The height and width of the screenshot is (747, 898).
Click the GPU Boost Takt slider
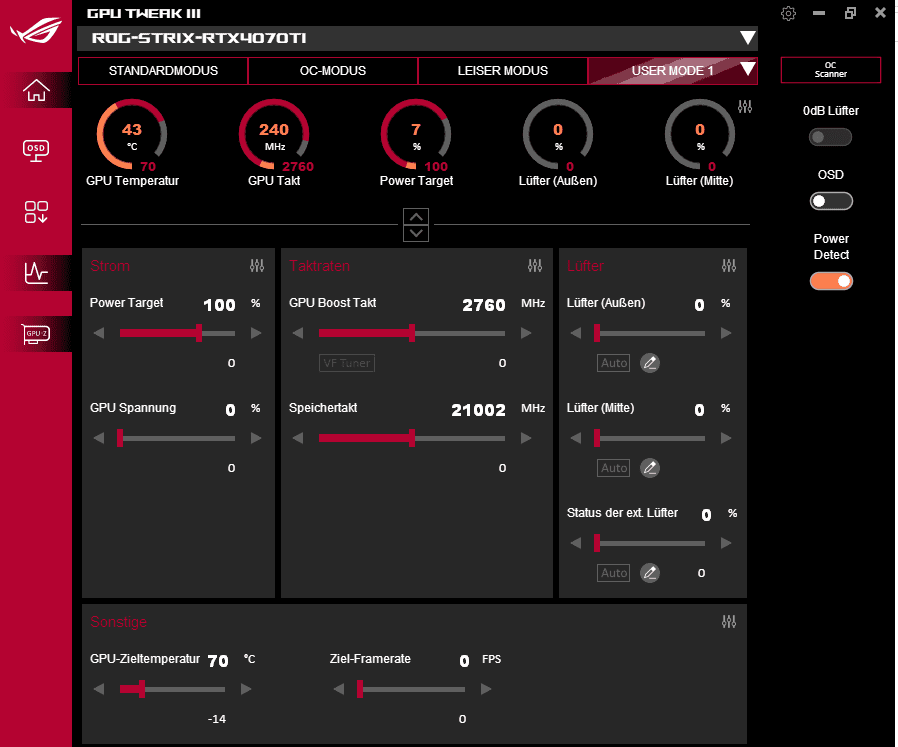click(x=412, y=333)
